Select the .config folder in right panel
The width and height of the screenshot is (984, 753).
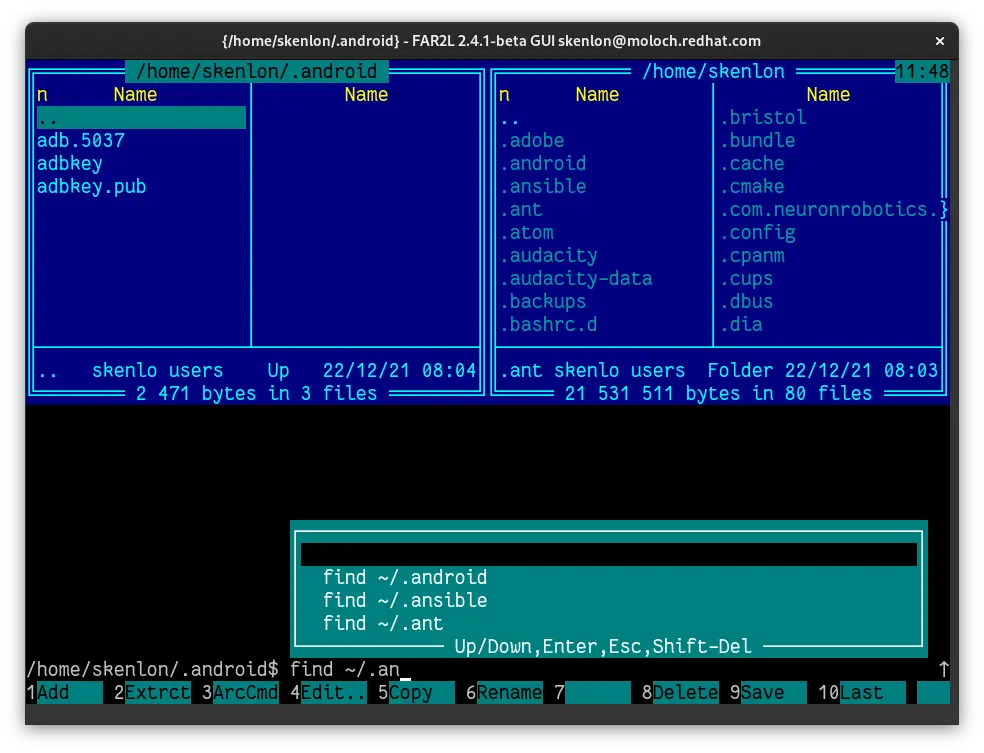coord(758,232)
